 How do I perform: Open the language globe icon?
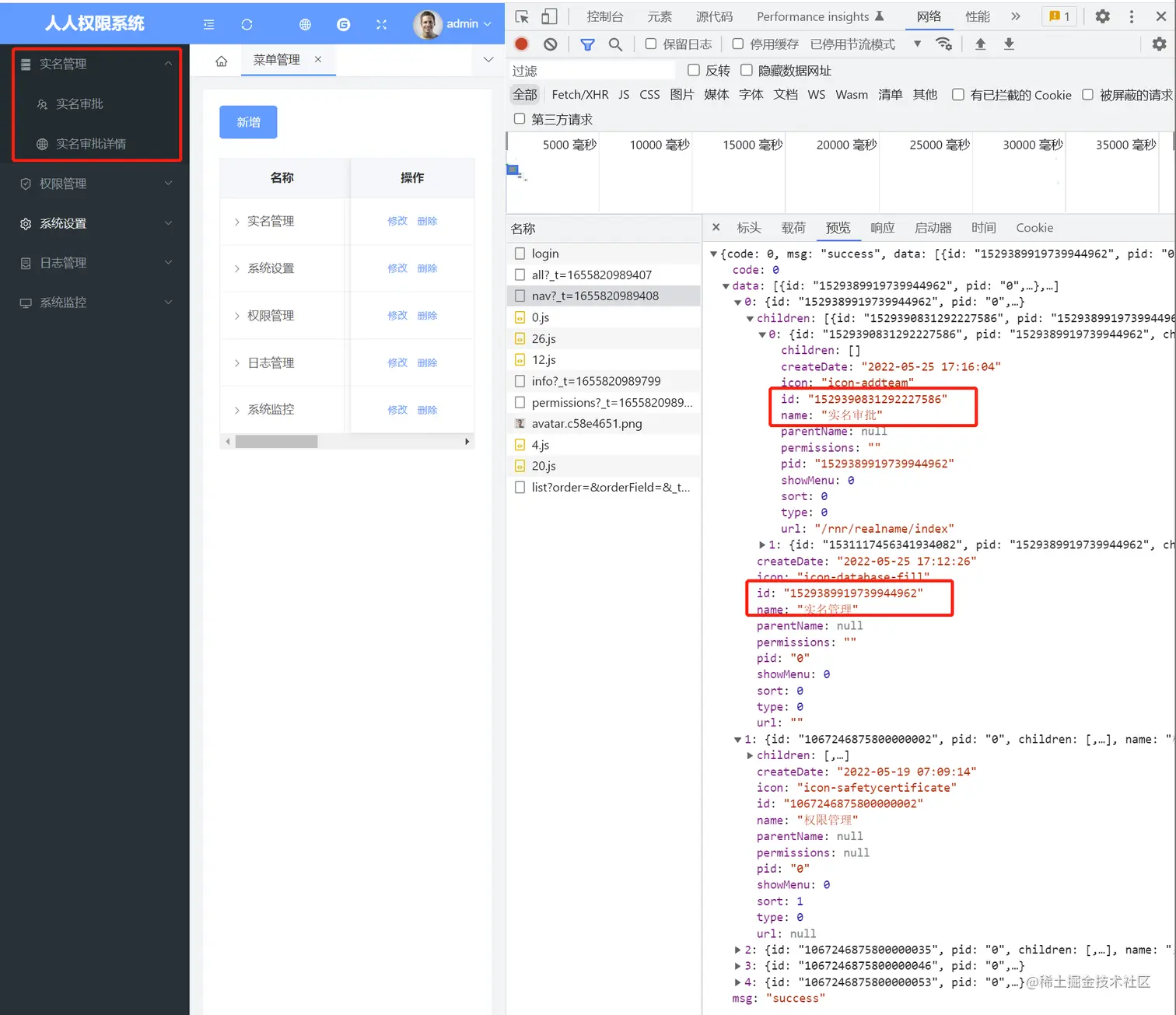coord(305,24)
